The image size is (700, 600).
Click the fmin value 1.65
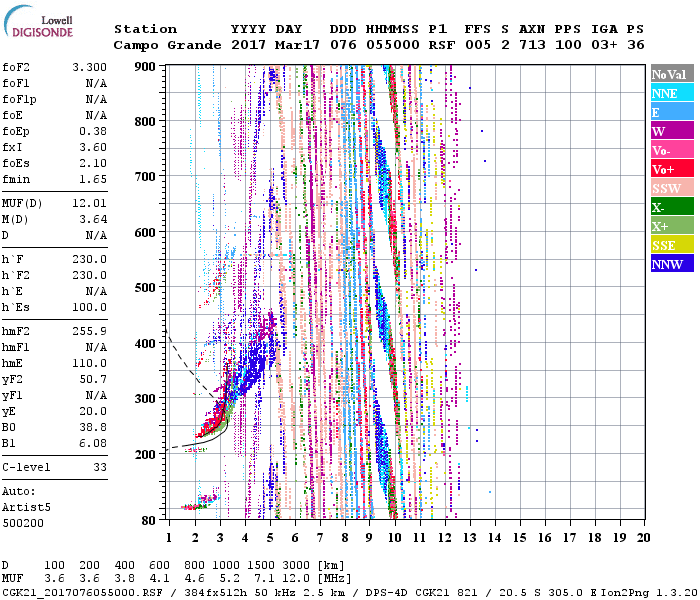tap(93, 179)
